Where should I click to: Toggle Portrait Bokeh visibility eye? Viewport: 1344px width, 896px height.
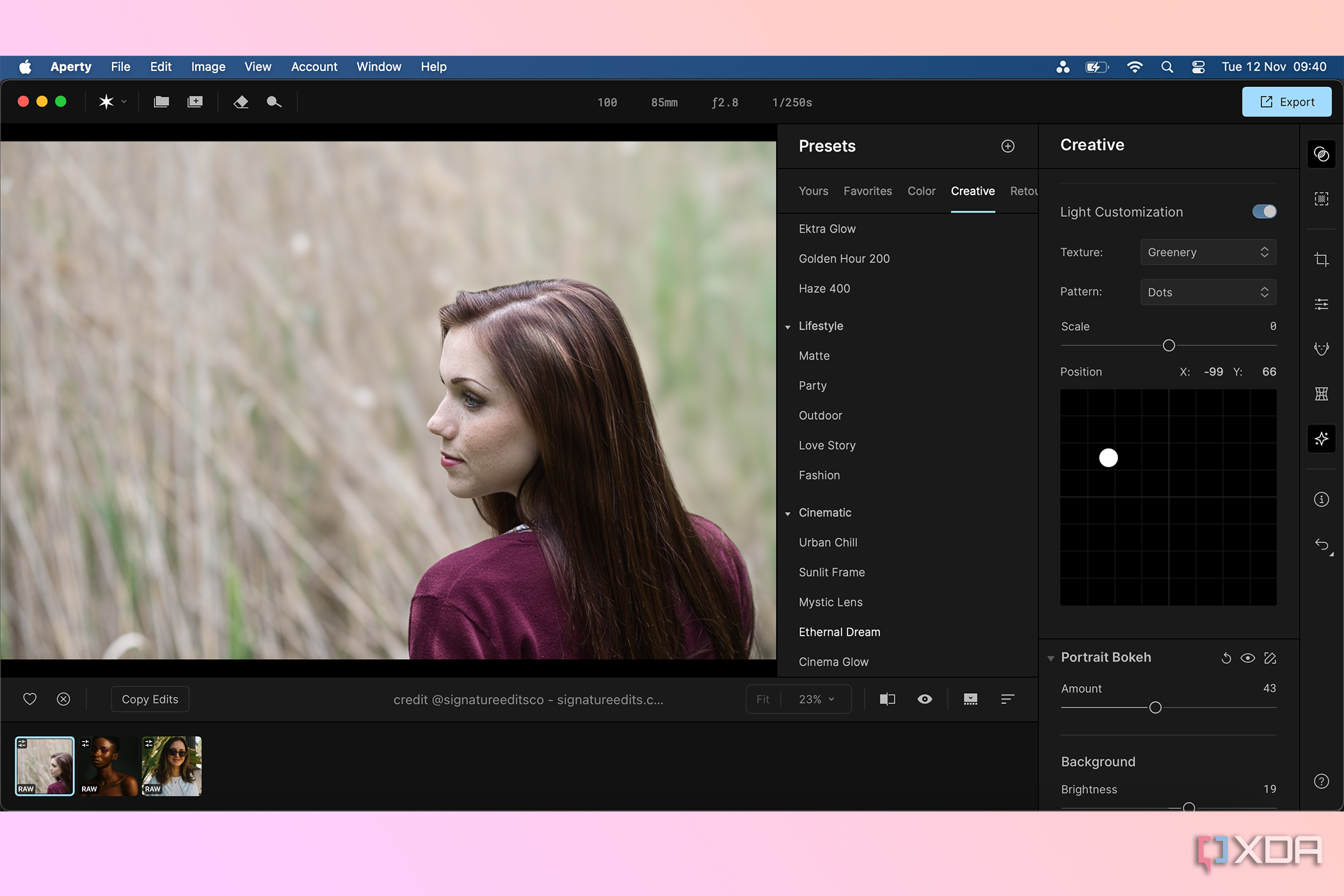pyautogui.click(x=1248, y=658)
